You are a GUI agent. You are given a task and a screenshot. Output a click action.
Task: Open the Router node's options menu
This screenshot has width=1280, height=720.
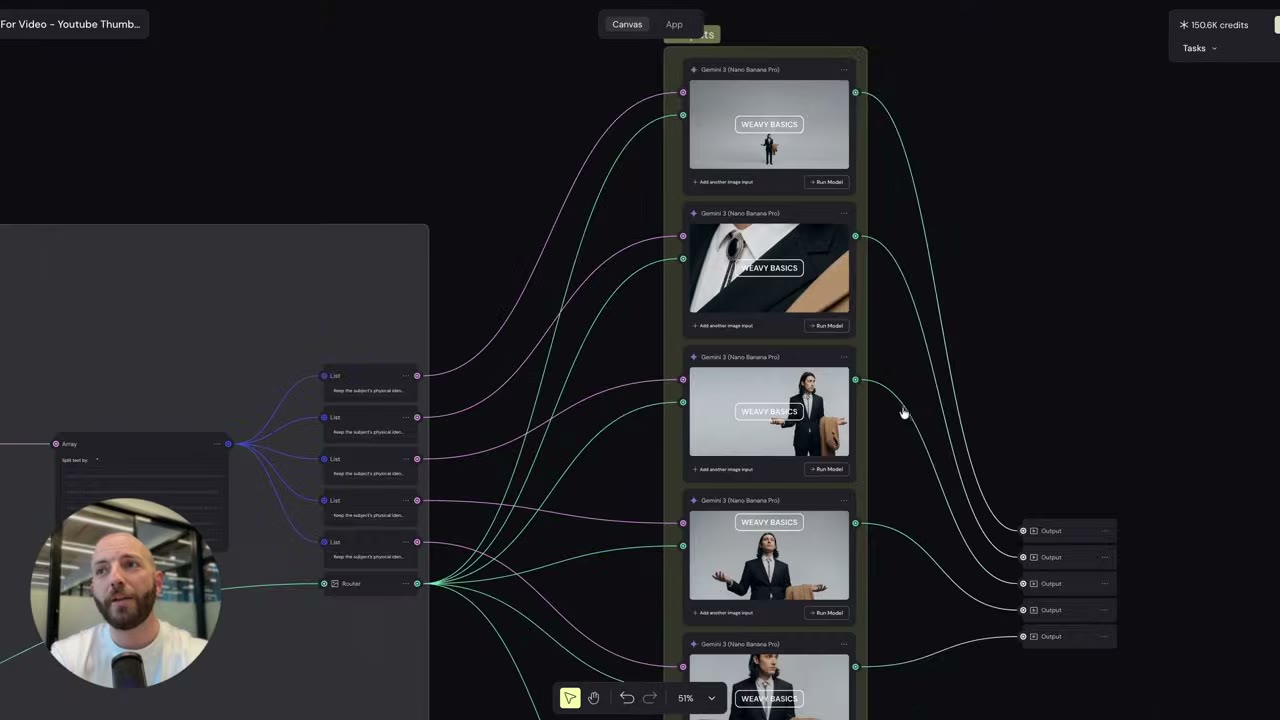[x=405, y=583]
